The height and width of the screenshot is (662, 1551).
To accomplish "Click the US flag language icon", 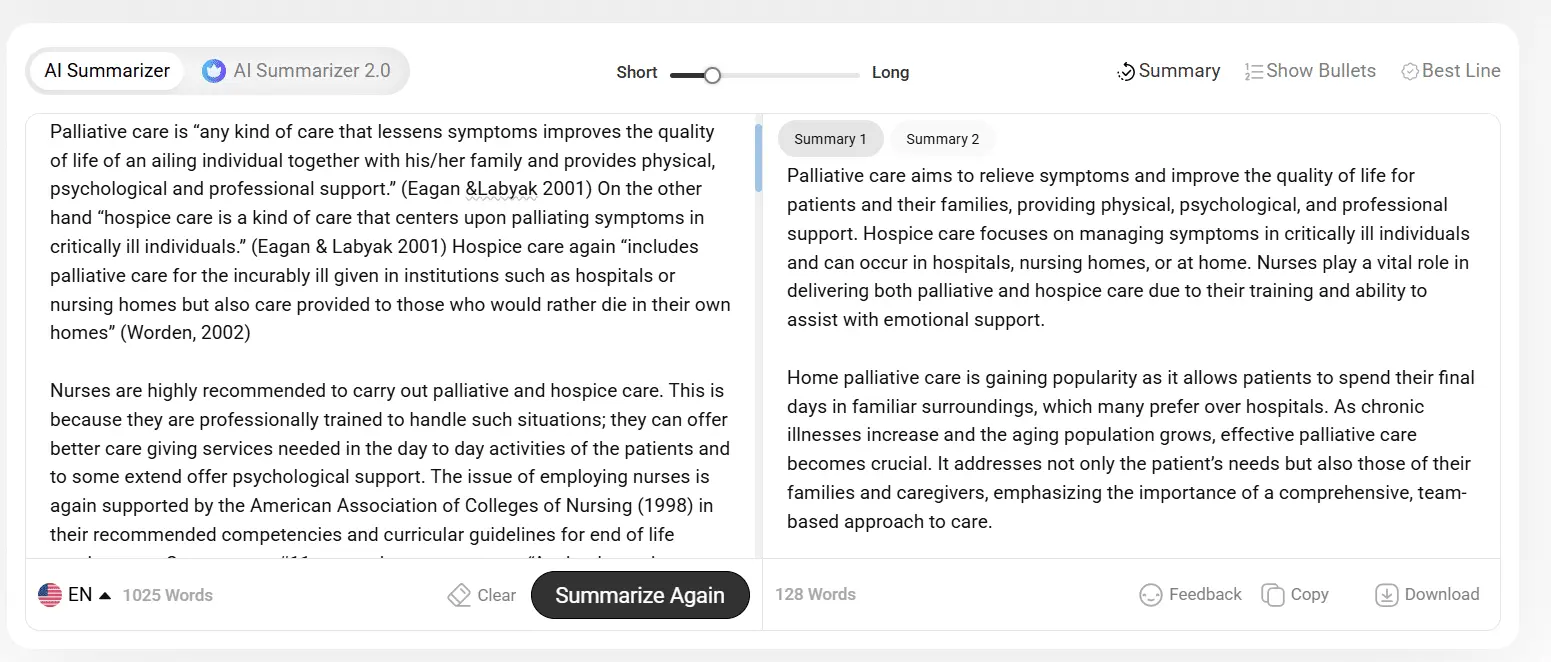I will 50,595.
